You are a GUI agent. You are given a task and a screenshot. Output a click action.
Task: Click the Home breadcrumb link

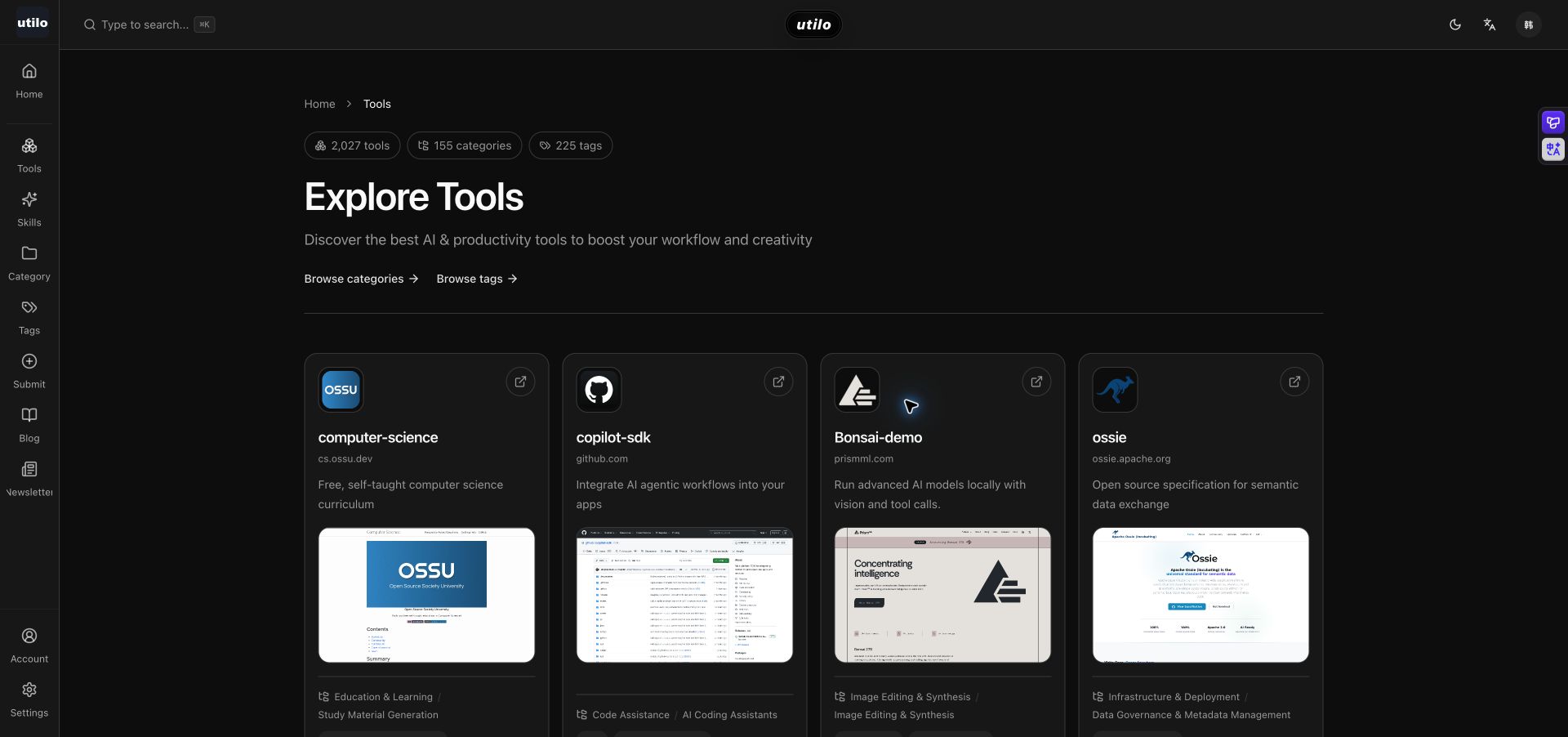(319, 104)
